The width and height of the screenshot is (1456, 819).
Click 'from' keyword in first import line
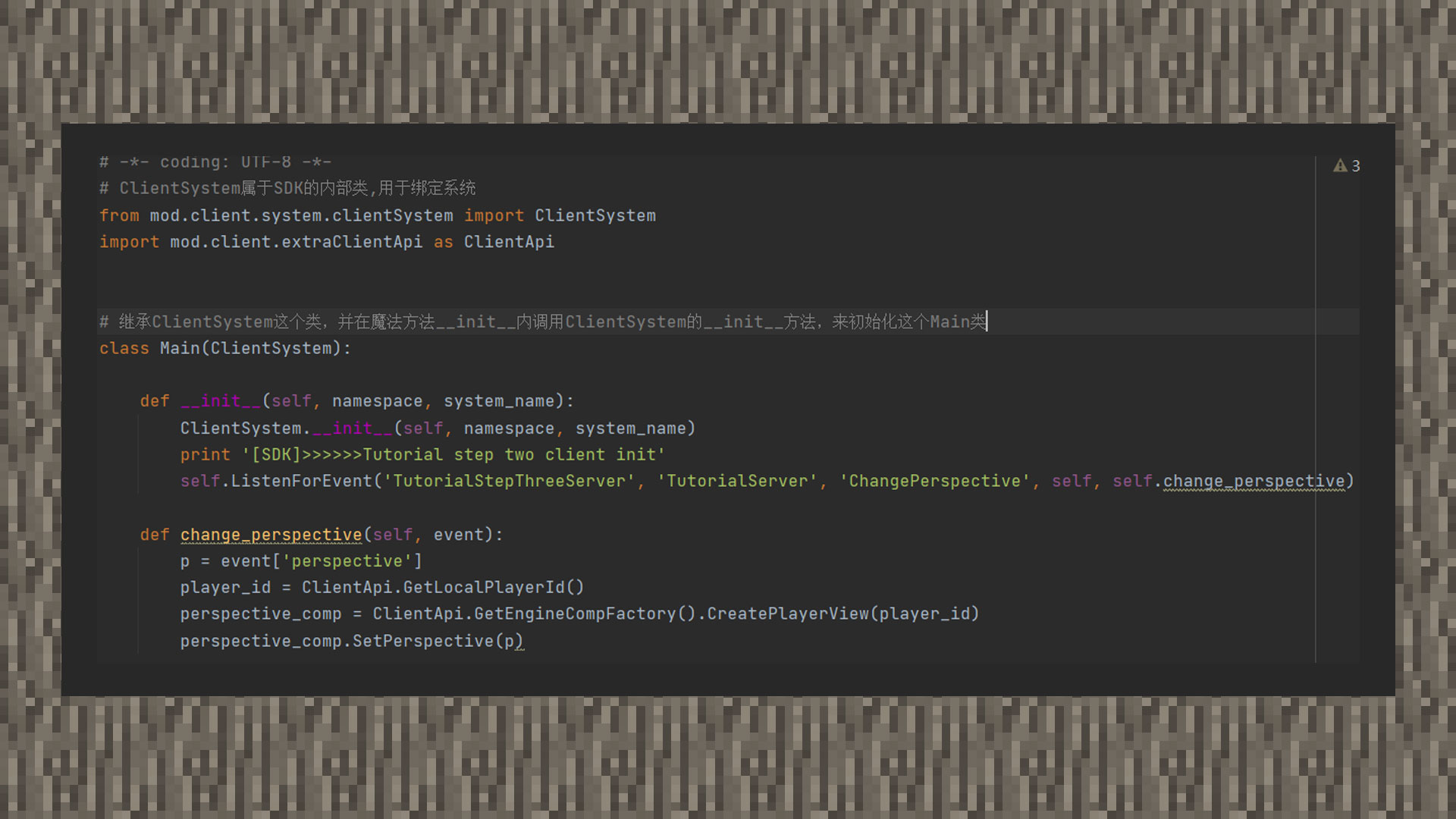[119, 215]
